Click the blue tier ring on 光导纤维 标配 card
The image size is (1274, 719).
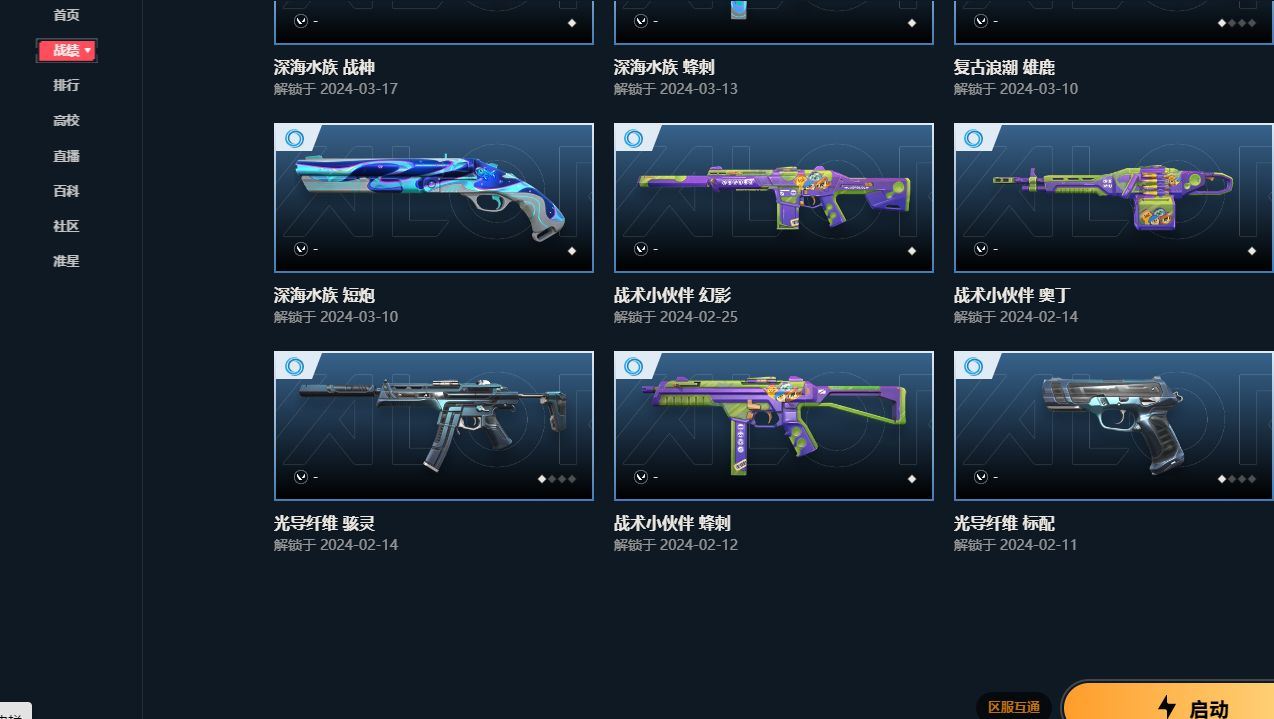pyautogui.click(x=974, y=367)
